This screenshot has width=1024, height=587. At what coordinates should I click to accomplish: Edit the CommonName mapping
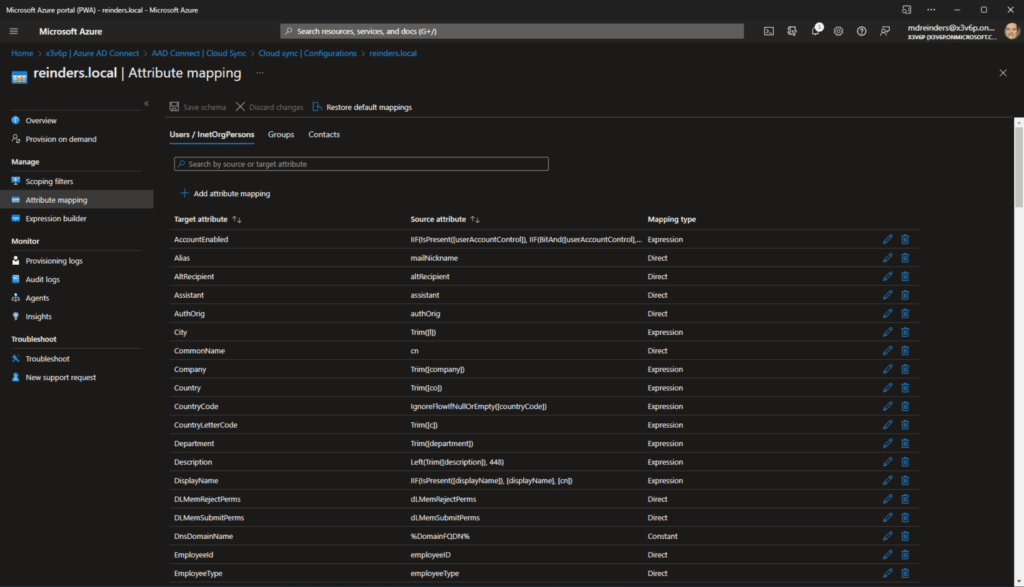[x=888, y=351]
